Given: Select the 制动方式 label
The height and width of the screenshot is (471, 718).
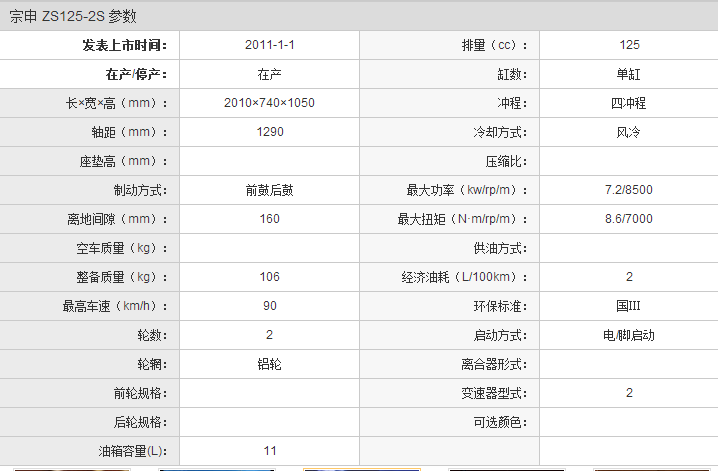Looking at the screenshot, I should coord(141,190).
